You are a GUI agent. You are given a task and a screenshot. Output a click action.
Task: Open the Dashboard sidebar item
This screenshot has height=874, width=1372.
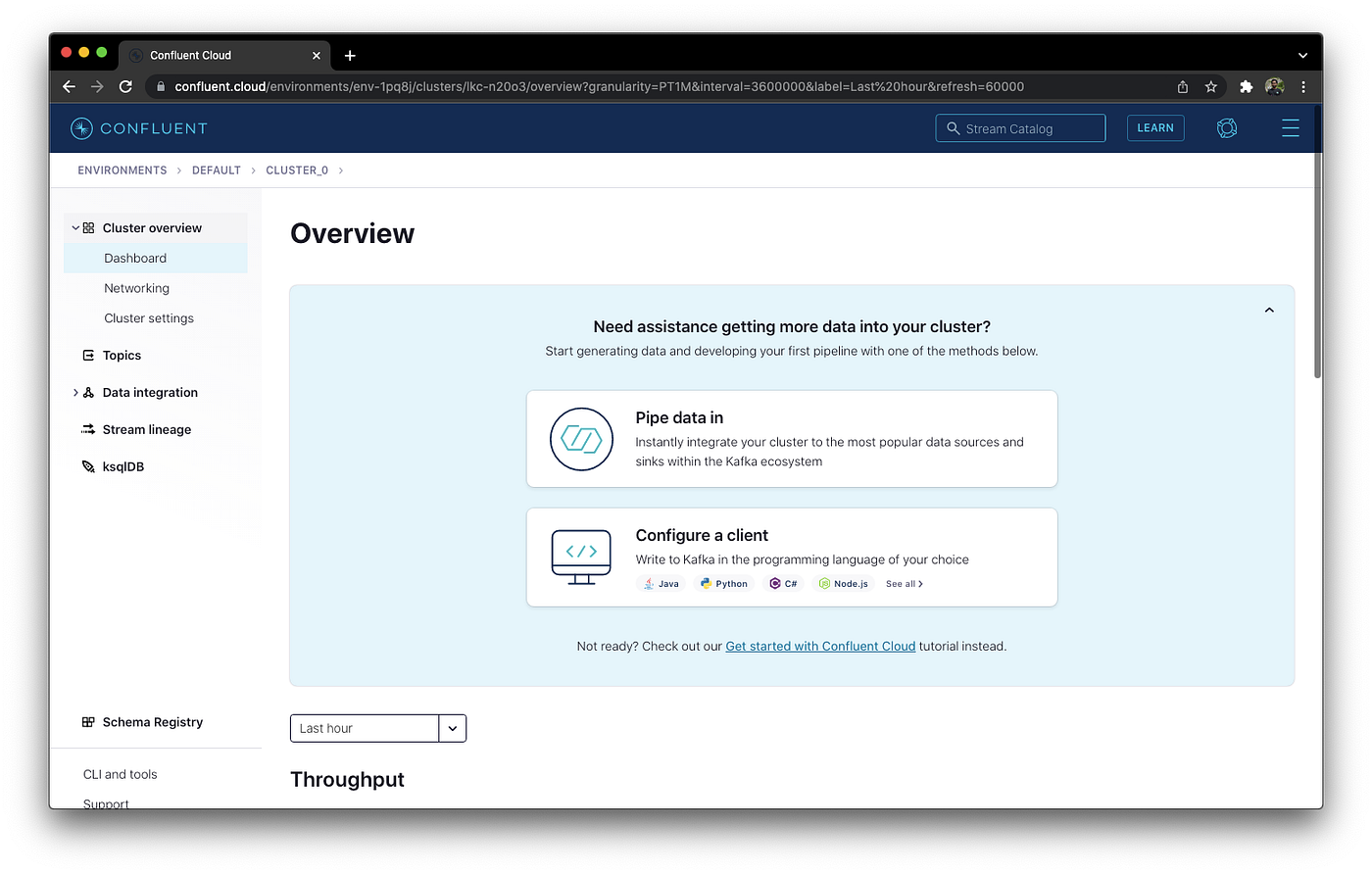(x=156, y=259)
